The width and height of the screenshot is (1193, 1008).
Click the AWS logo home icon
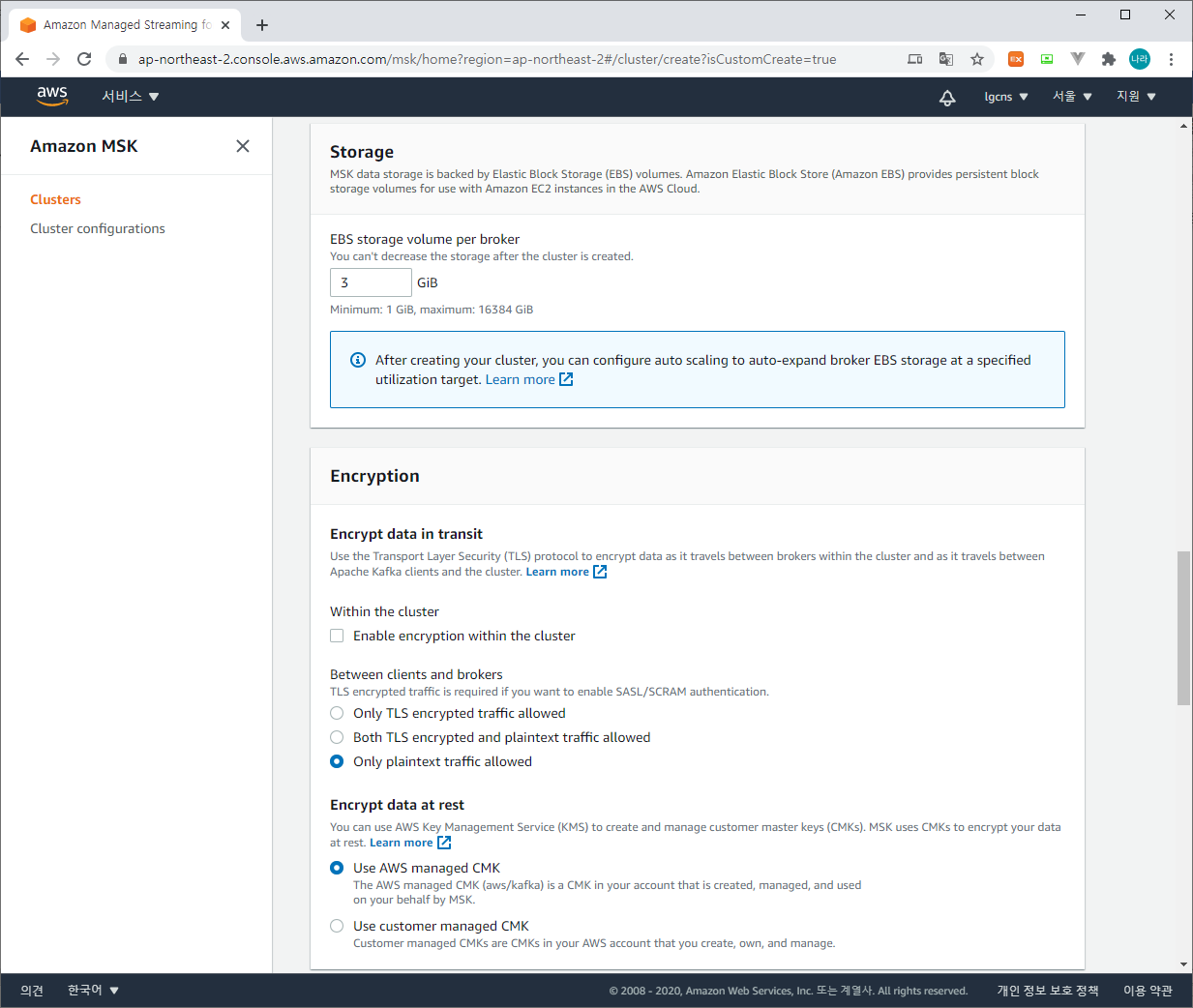pos(52,96)
